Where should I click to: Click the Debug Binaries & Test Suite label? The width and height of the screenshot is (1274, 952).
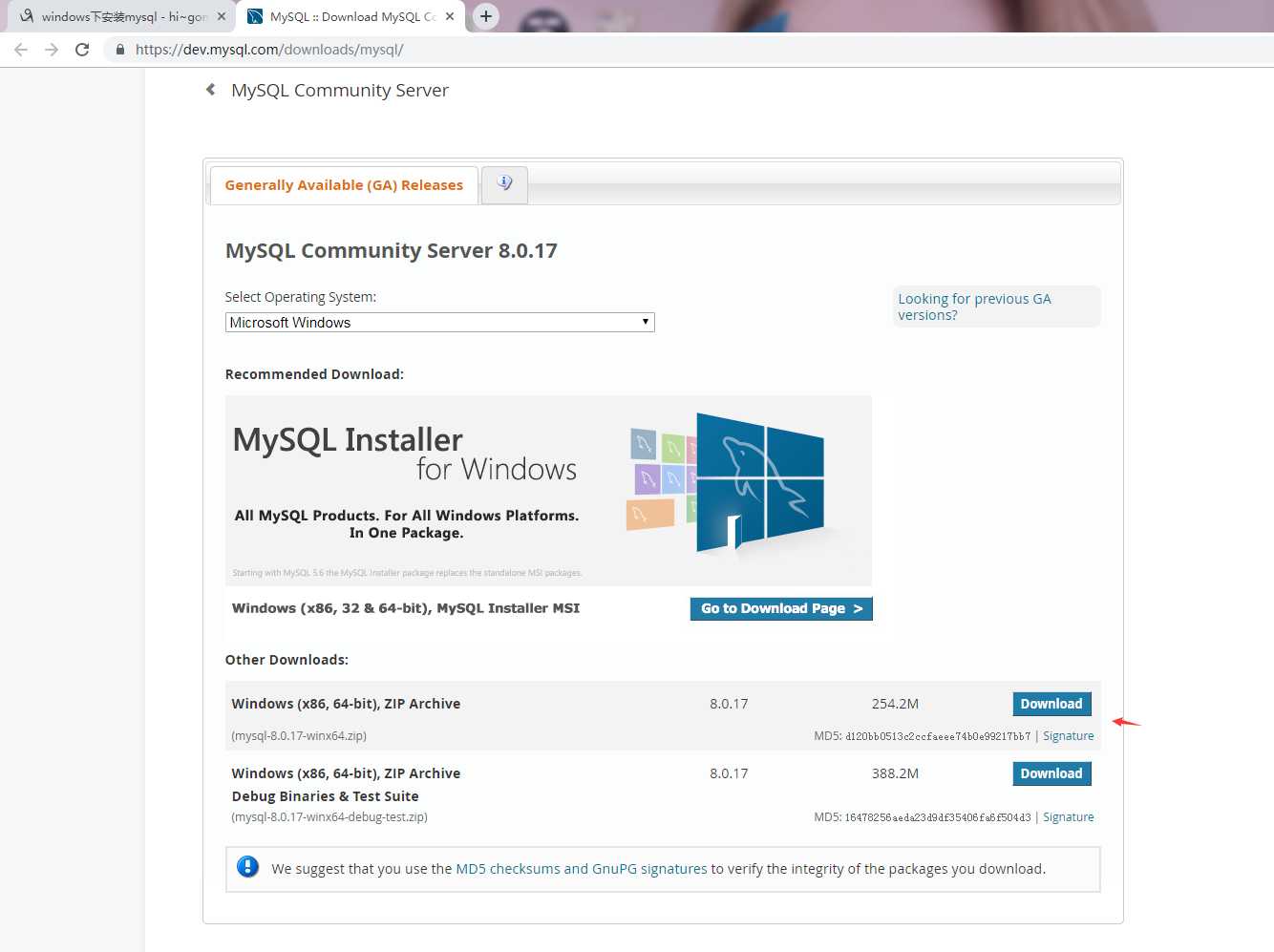(325, 796)
